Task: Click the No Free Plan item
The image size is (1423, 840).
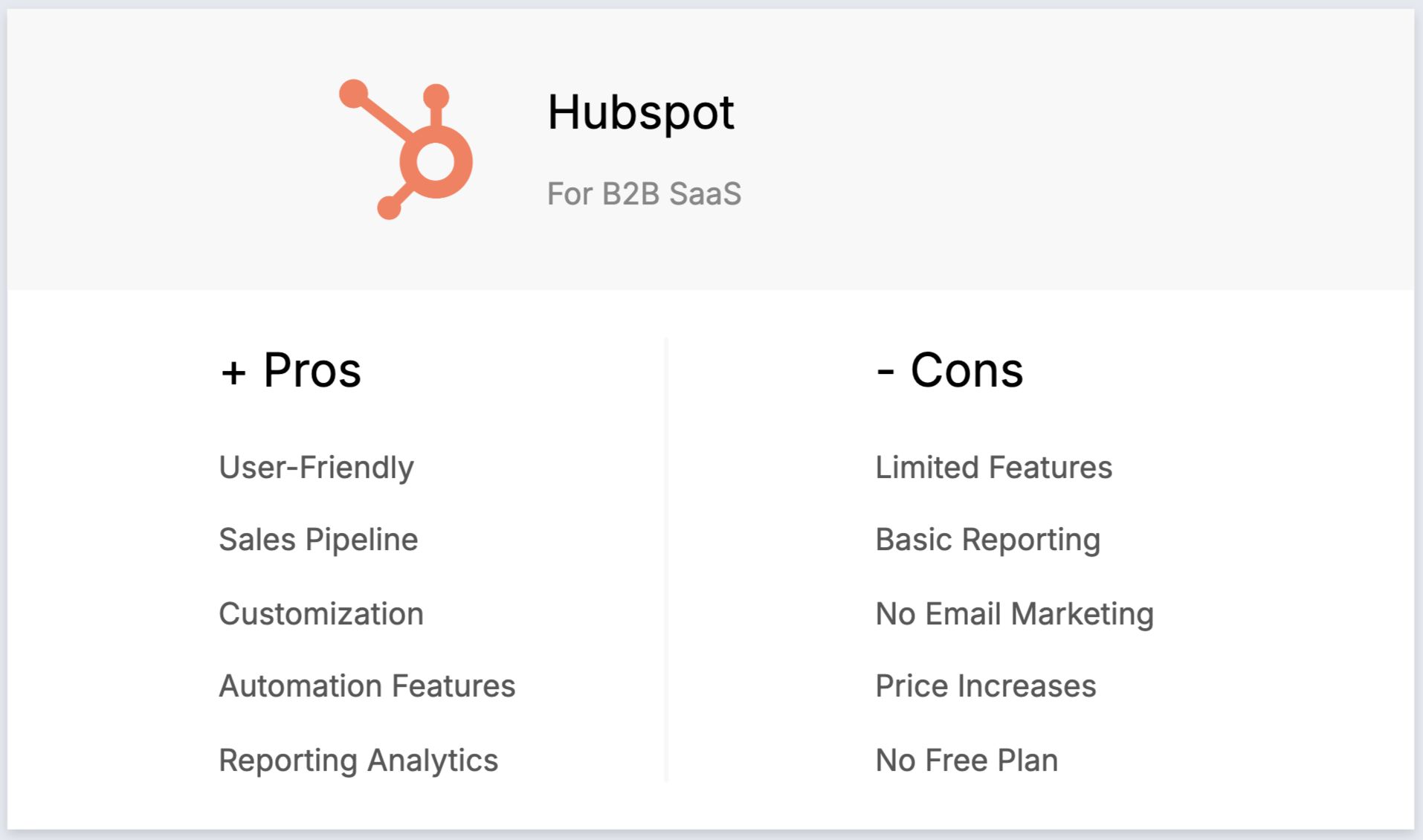Action: click(x=967, y=760)
